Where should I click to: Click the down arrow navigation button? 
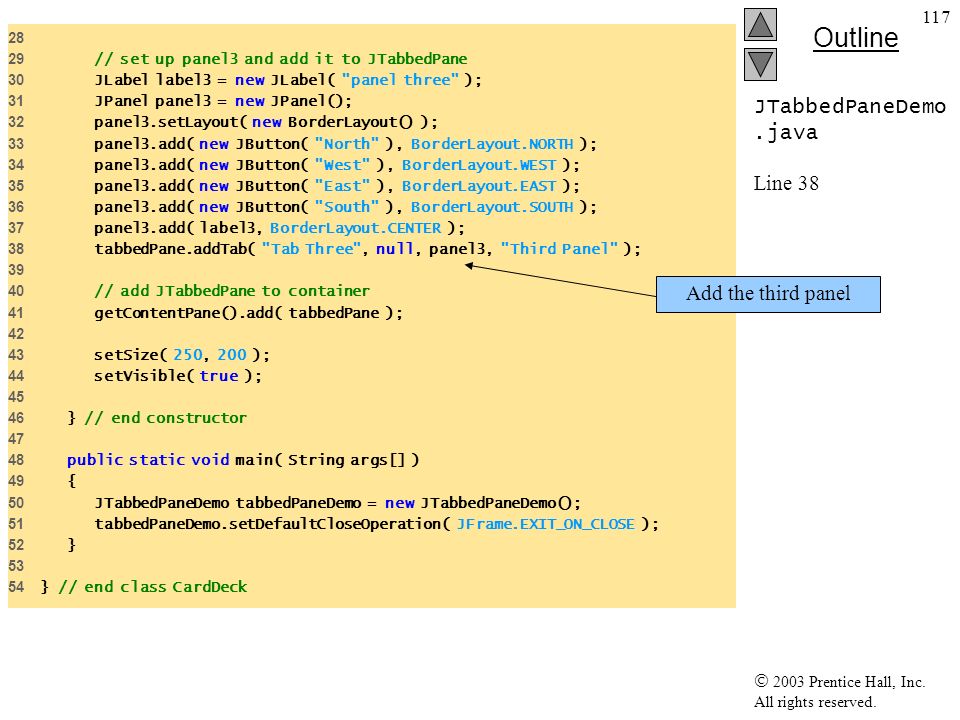coord(760,65)
